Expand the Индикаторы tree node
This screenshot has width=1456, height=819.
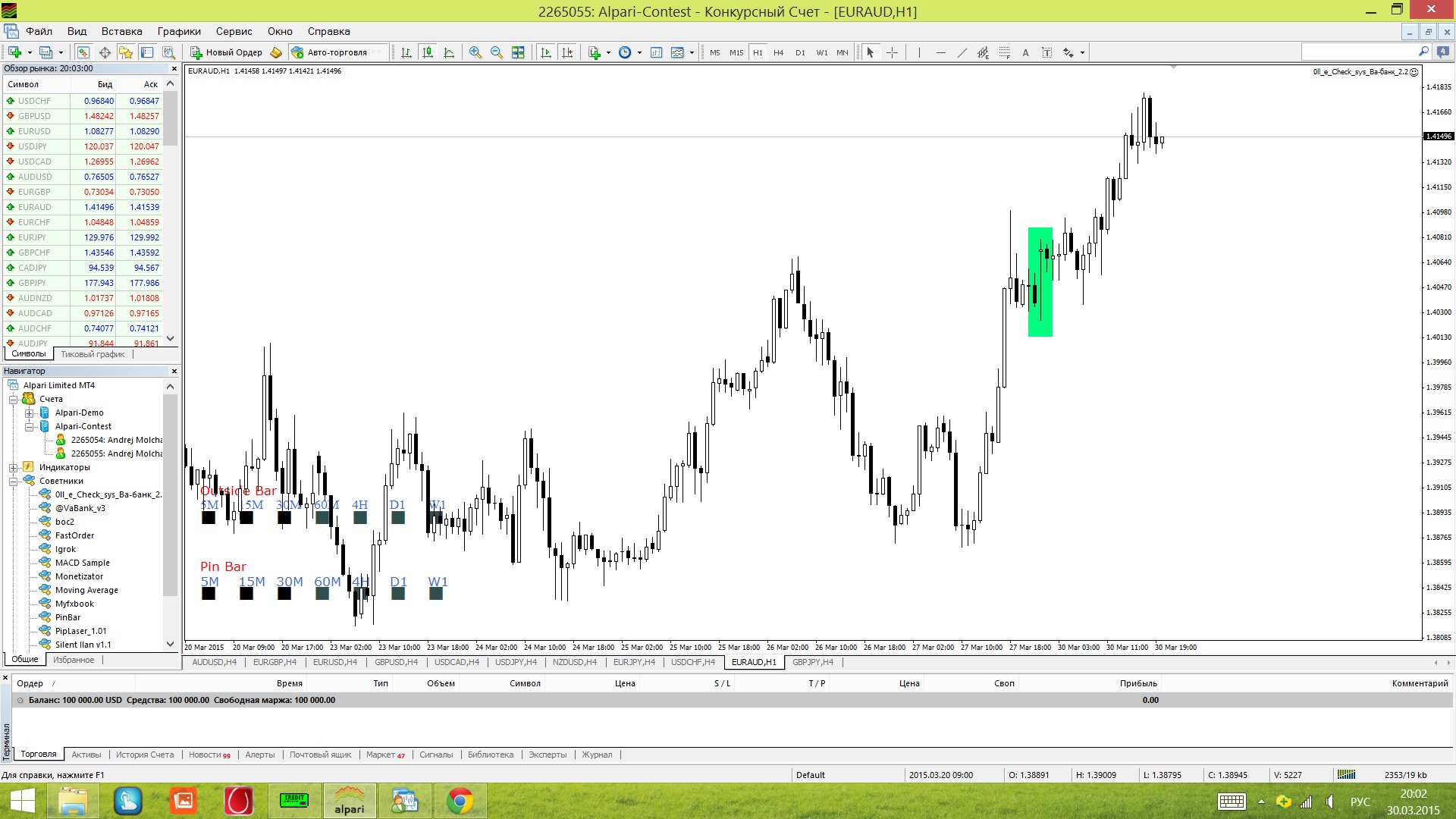[13, 468]
